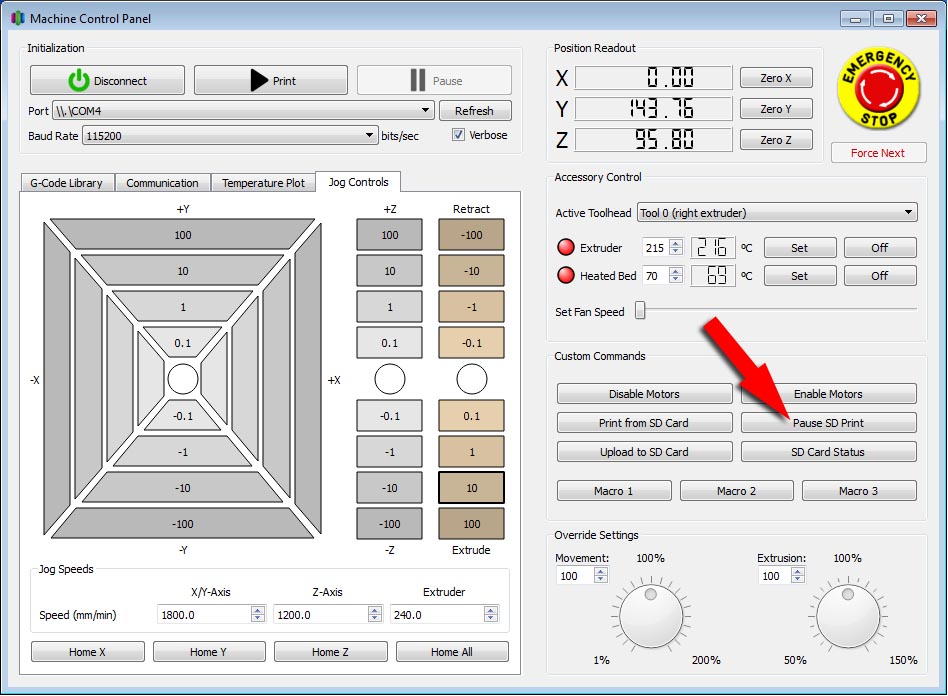
Task: Click the center circle of XY jog pad
Action: coord(183,379)
